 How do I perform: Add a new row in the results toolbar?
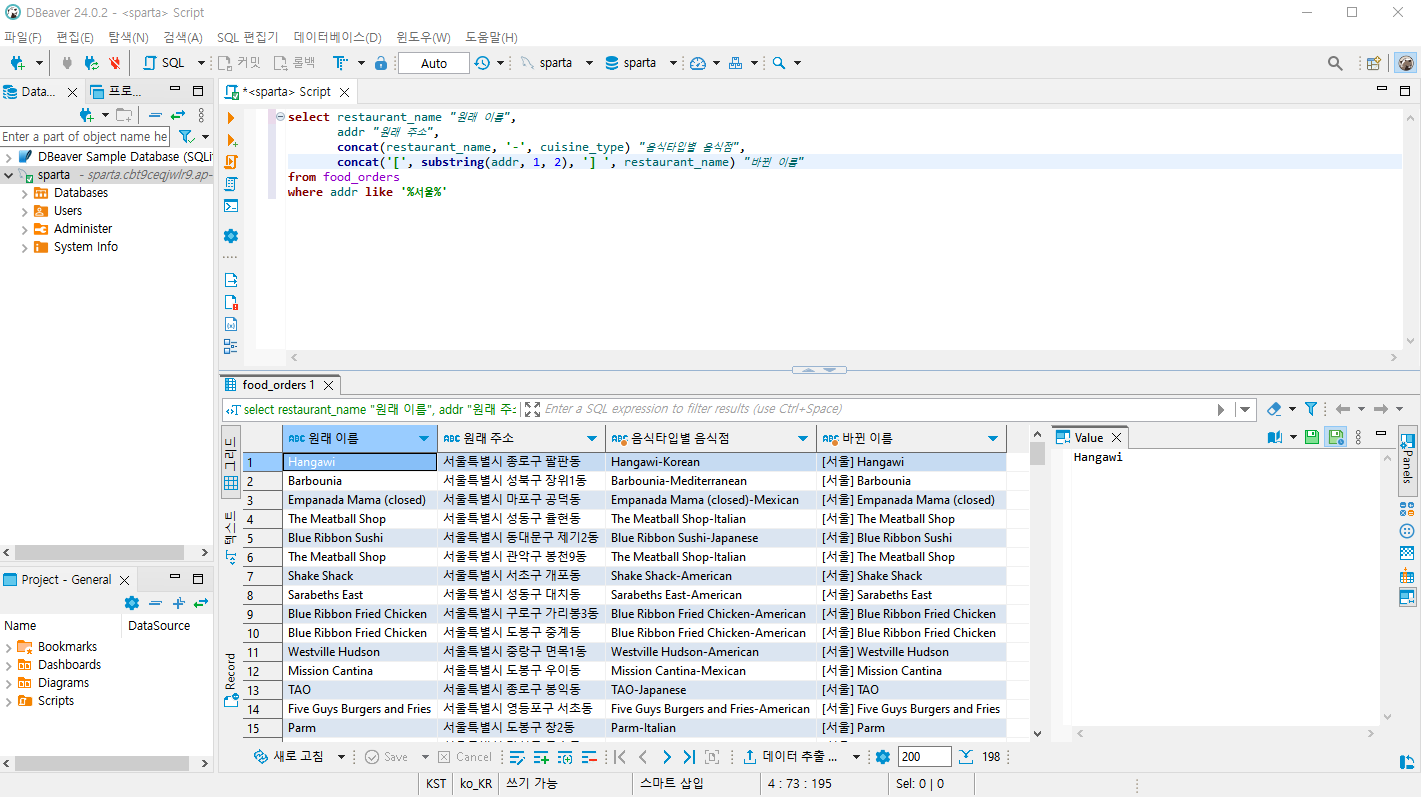[541, 757]
